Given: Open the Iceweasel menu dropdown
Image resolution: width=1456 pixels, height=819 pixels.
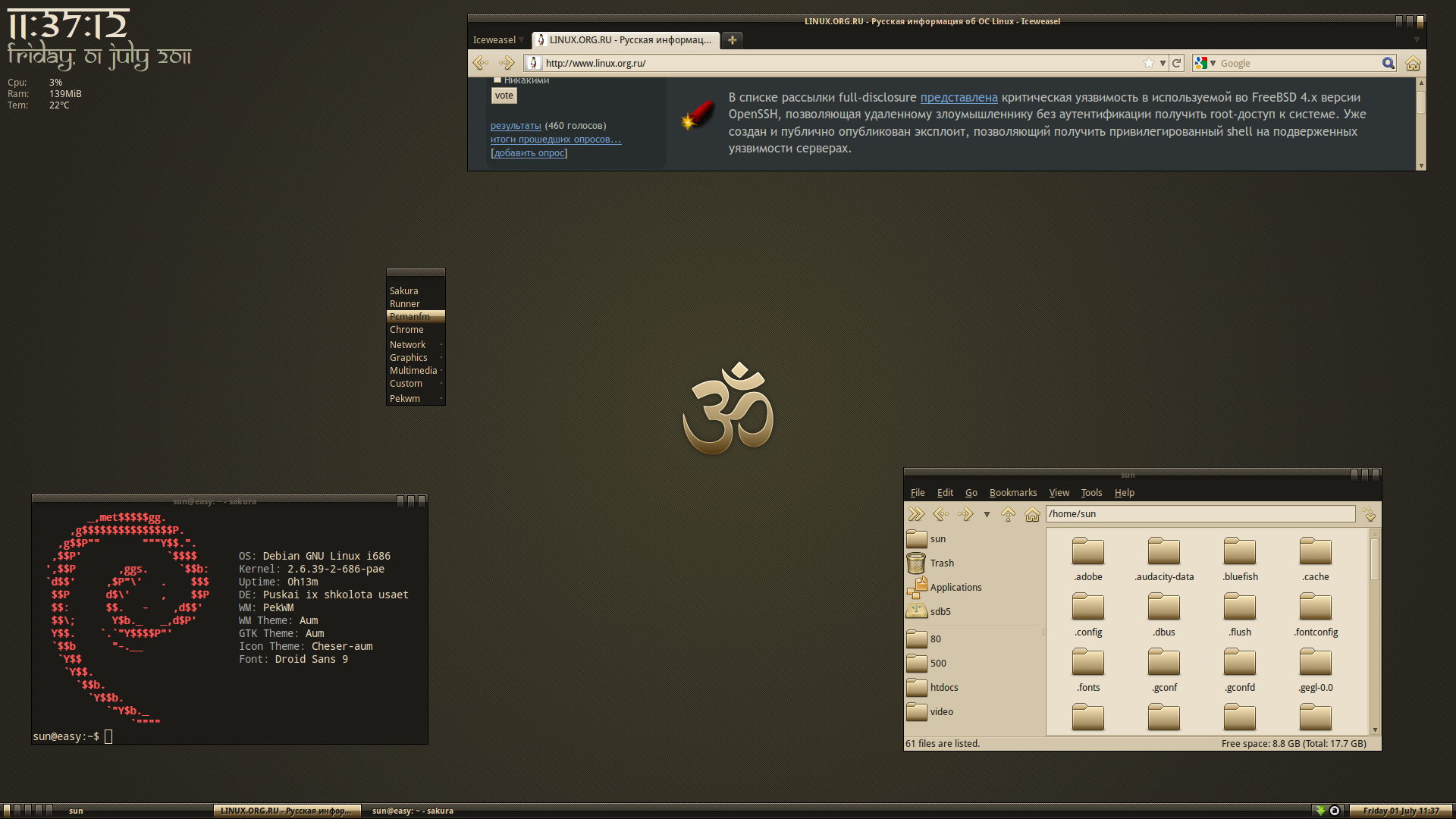Looking at the screenshot, I should coord(498,39).
